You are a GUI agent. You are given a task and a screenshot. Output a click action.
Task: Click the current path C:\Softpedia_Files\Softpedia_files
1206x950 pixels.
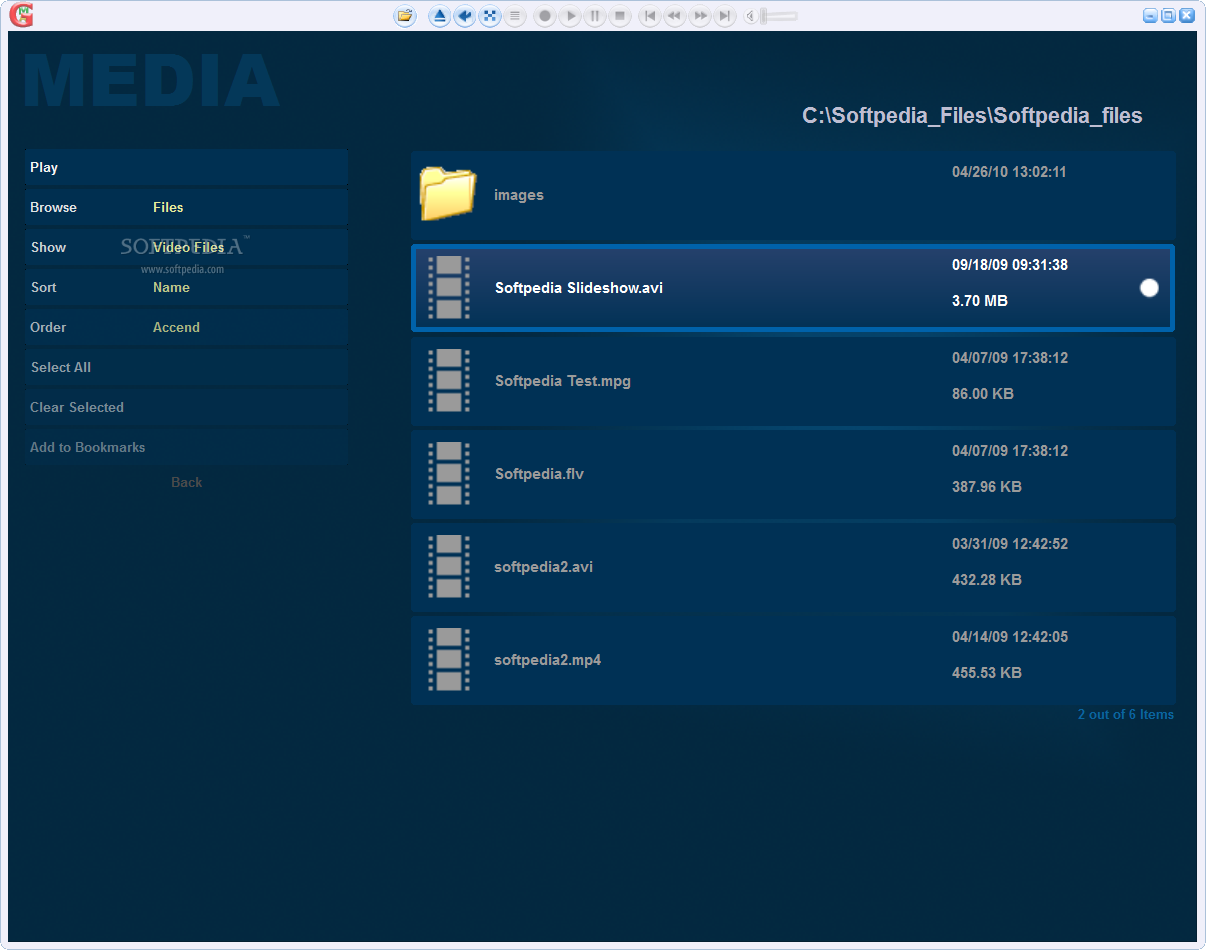(x=972, y=116)
